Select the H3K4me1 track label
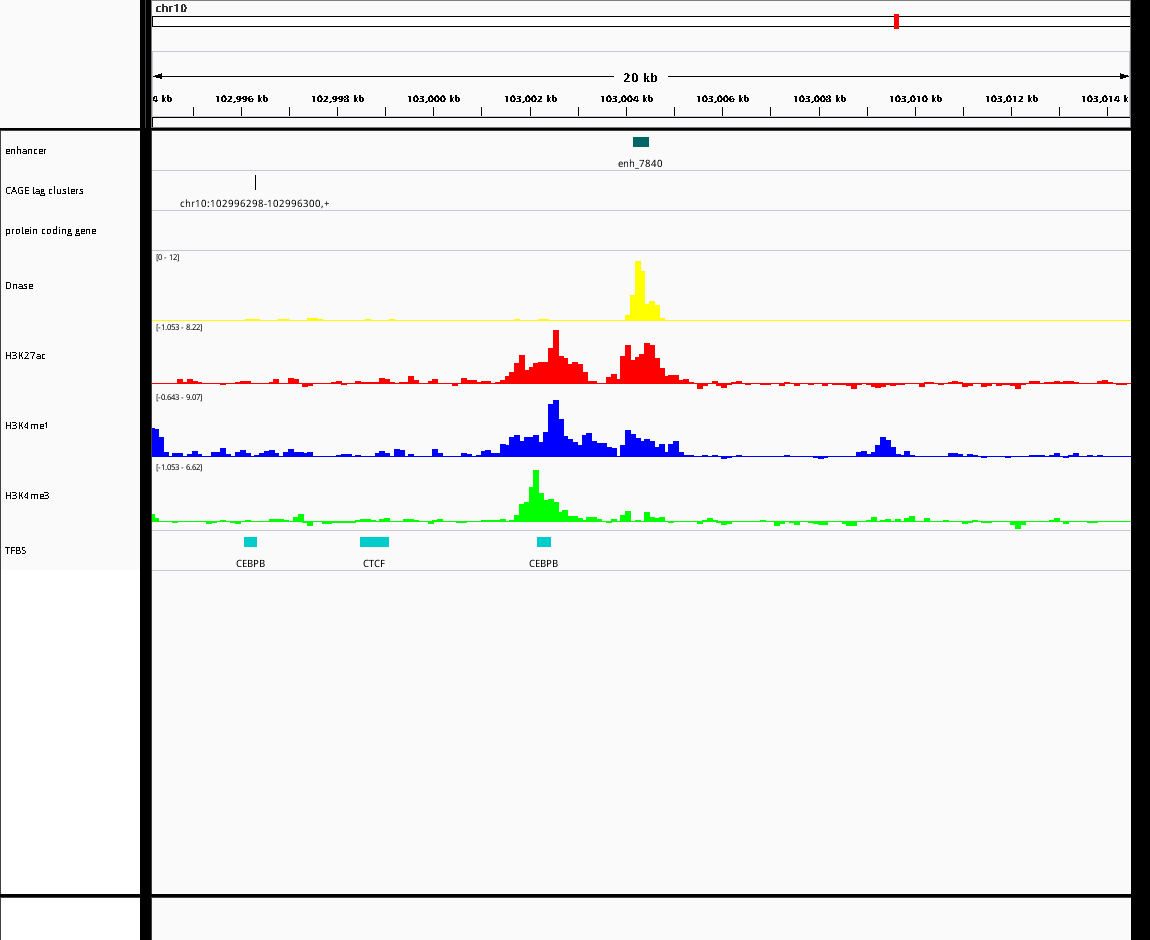 pos(26,425)
